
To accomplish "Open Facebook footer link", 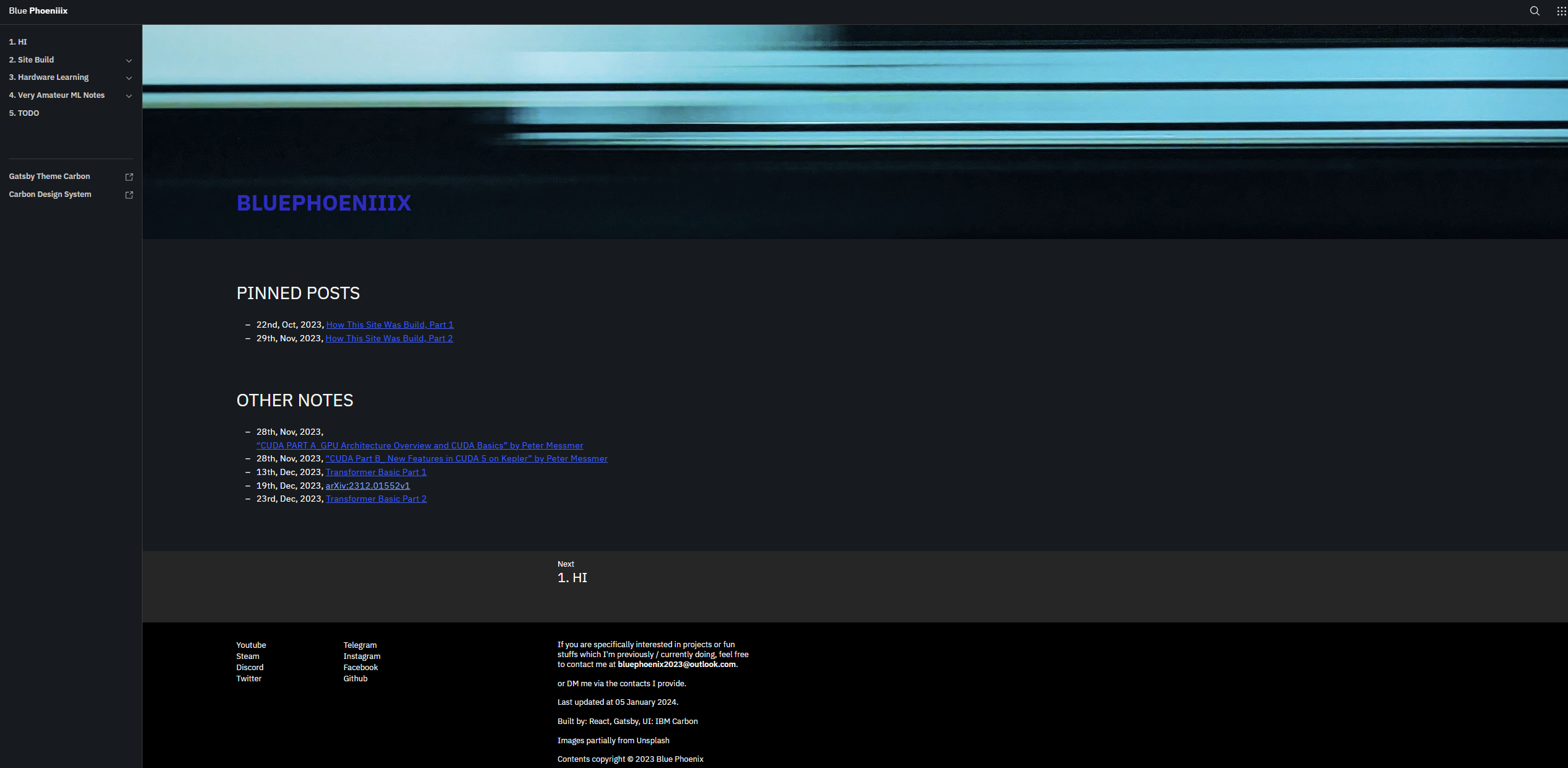I will point(361,668).
